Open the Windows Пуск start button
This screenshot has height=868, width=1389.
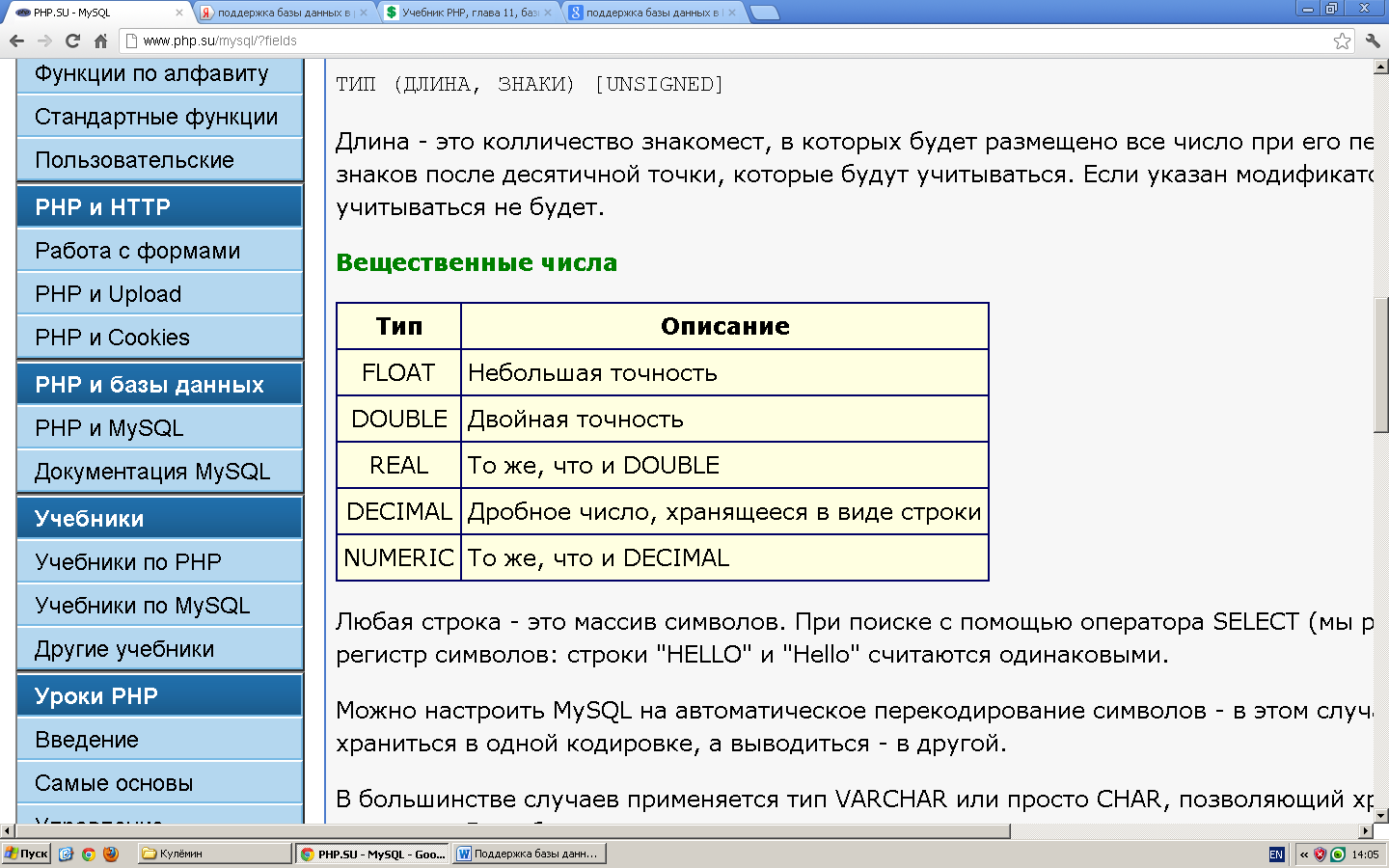click(x=26, y=854)
